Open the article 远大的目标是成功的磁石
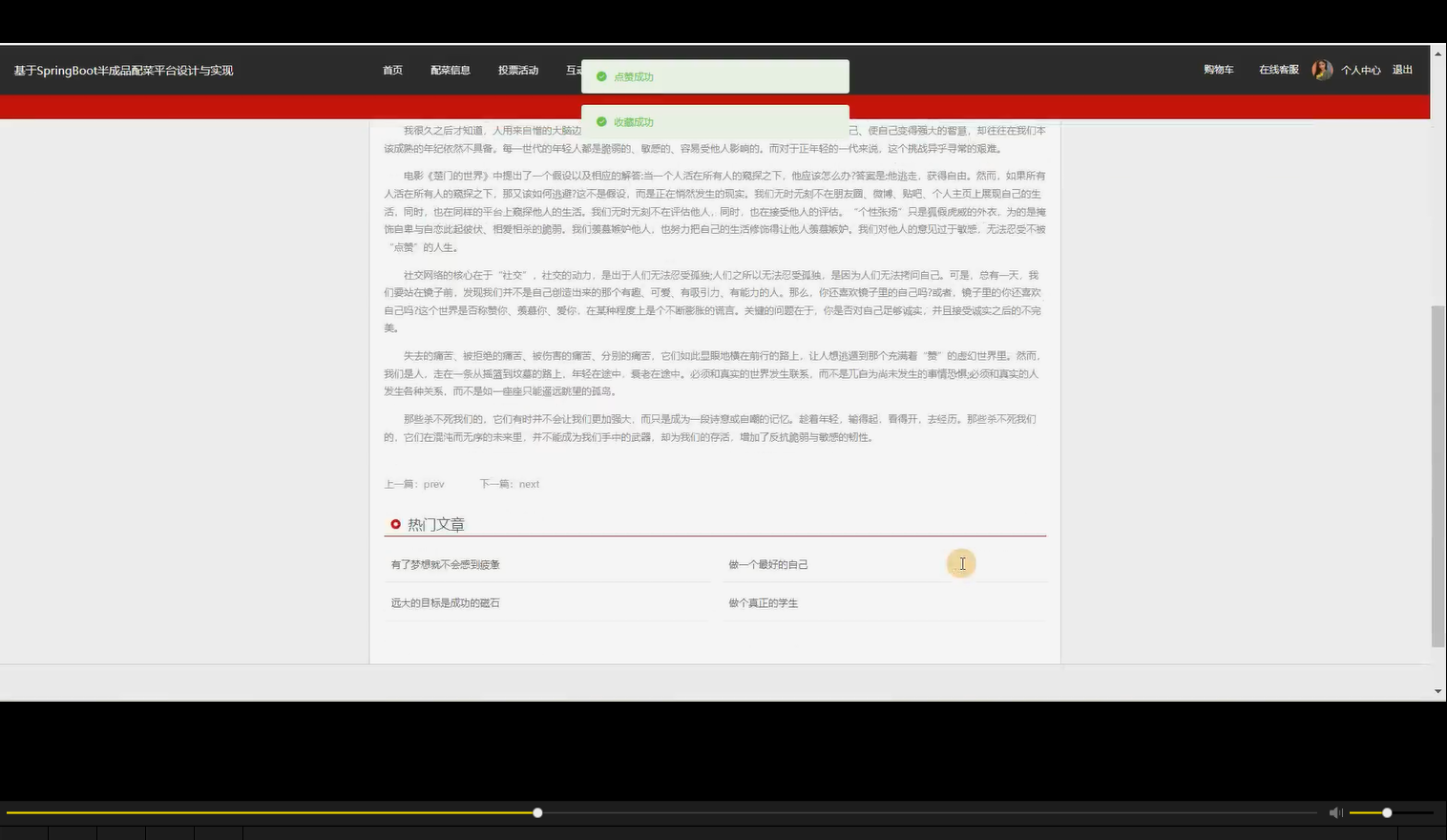The image size is (1447, 840). coord(445,602)
